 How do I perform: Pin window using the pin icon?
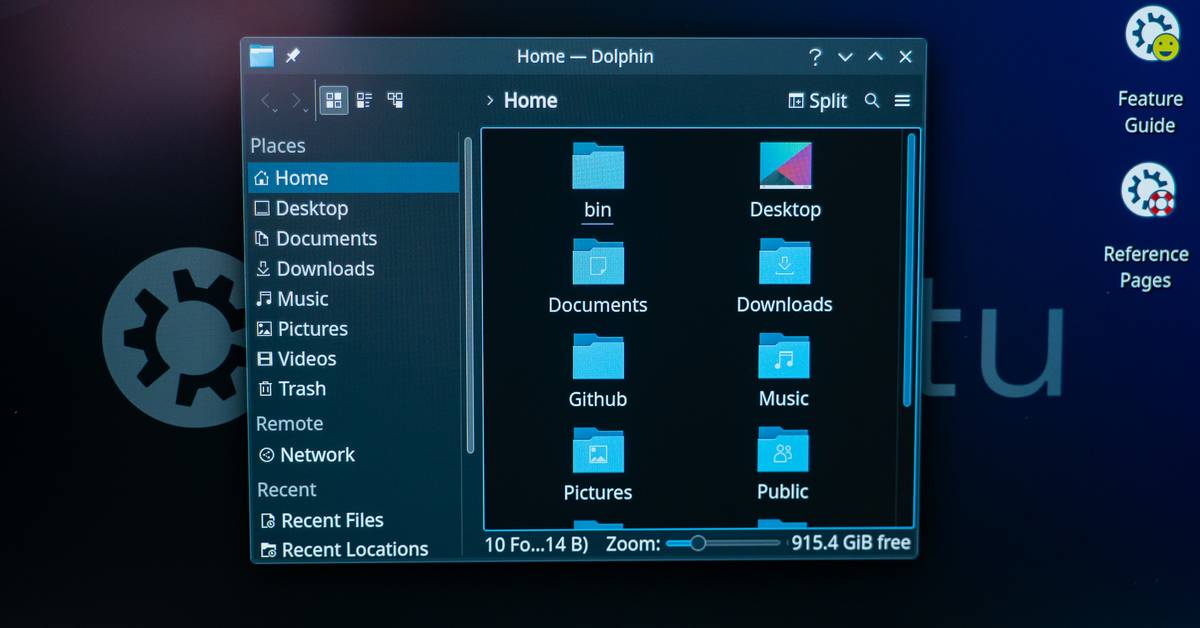[292, 57]
